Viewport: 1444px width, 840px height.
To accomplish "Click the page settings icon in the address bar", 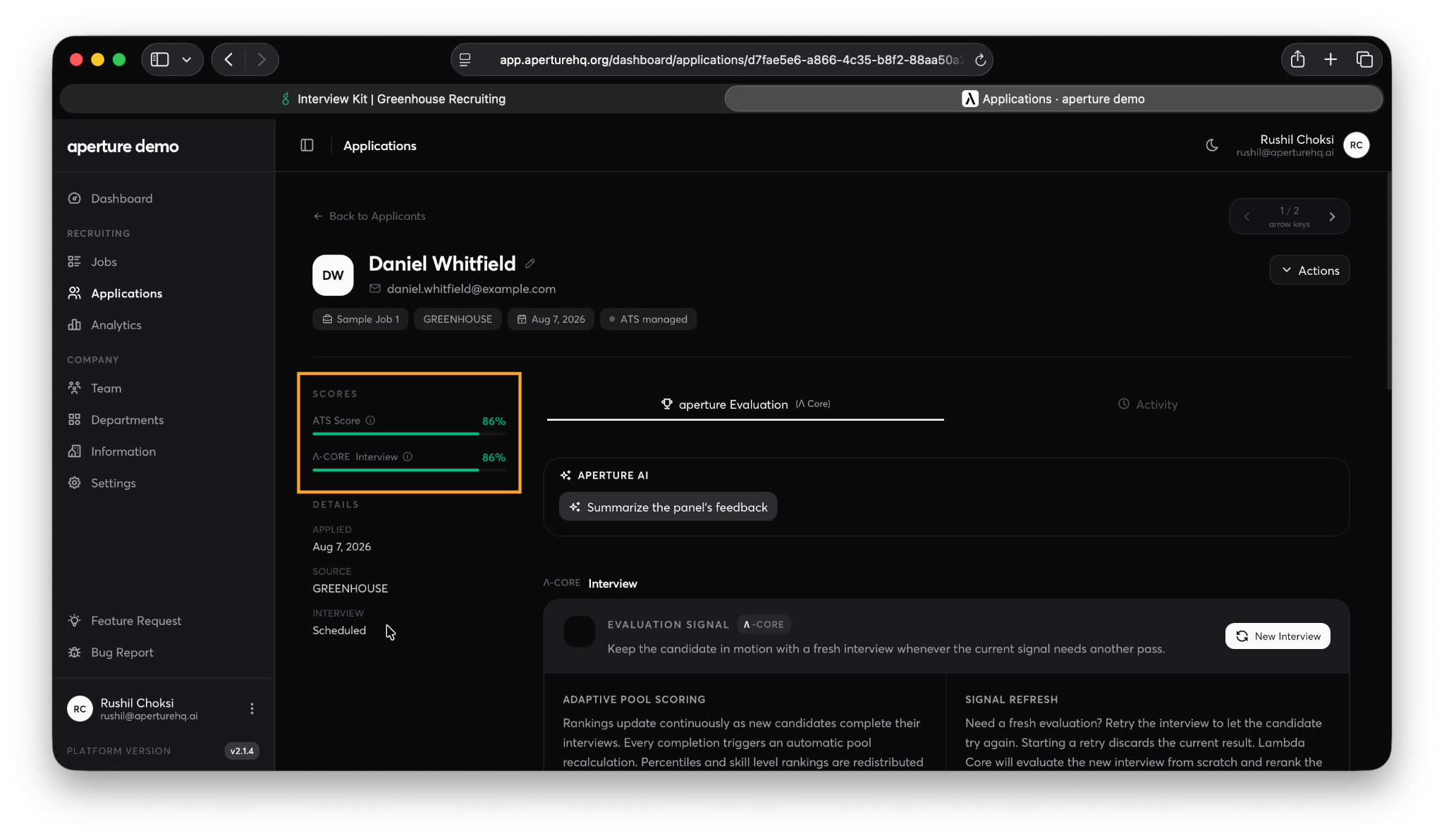I will (465, 60).
